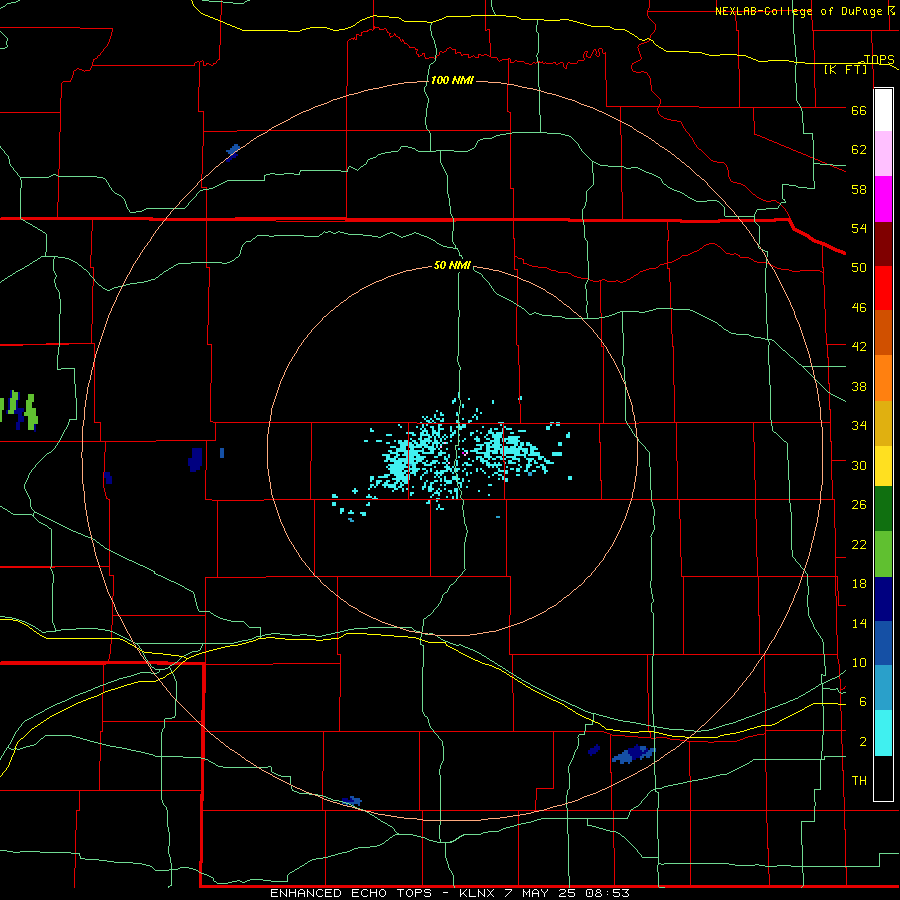The width and height of the screenshot is (900, 900).
Task: Click the '38' legend value
Action: pyautogui.click(x=859, y=386)
